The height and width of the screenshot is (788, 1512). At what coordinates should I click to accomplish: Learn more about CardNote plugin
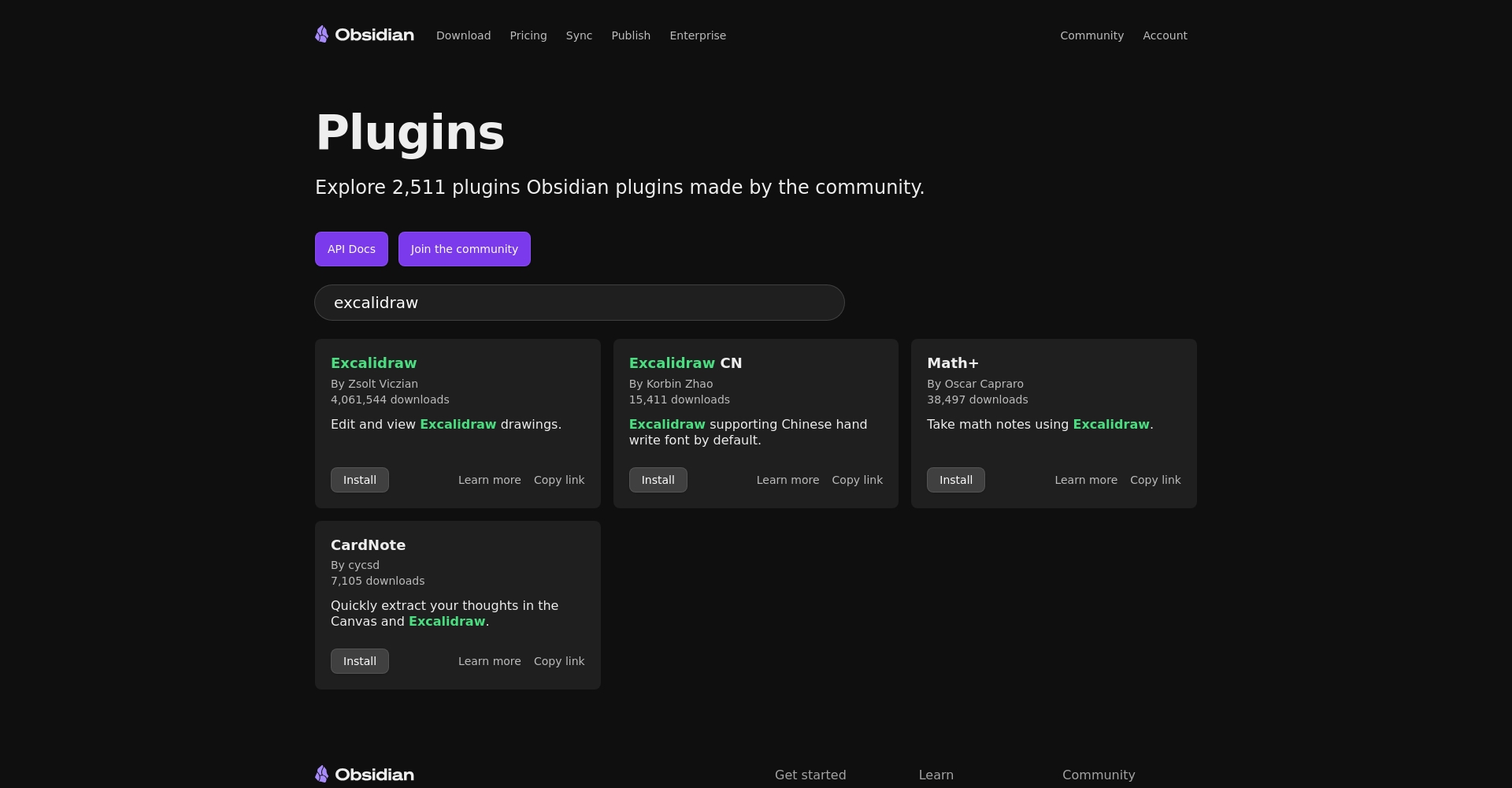tap(490, 661)
